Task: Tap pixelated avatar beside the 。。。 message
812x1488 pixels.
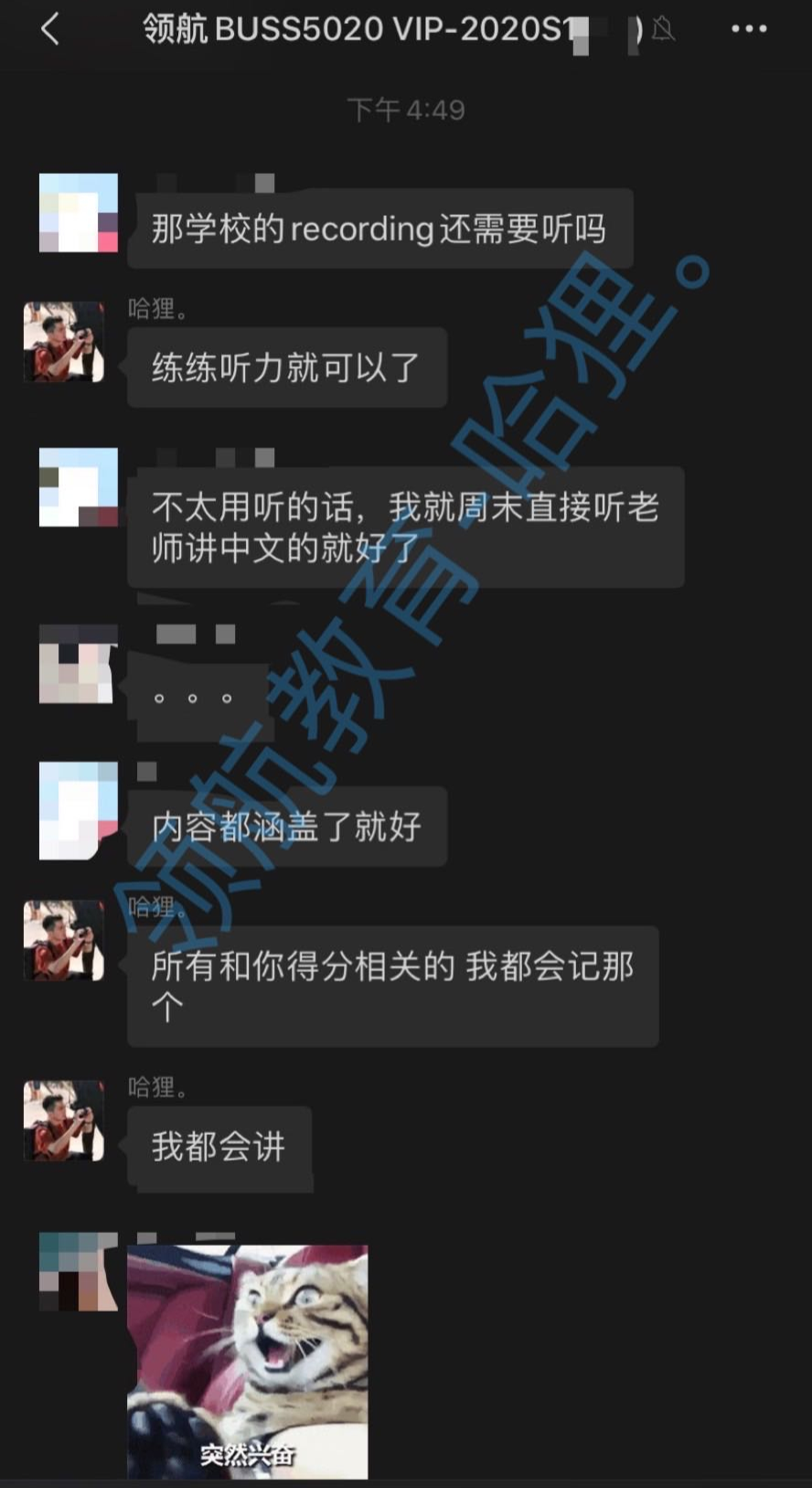Action: pos(79,664)
